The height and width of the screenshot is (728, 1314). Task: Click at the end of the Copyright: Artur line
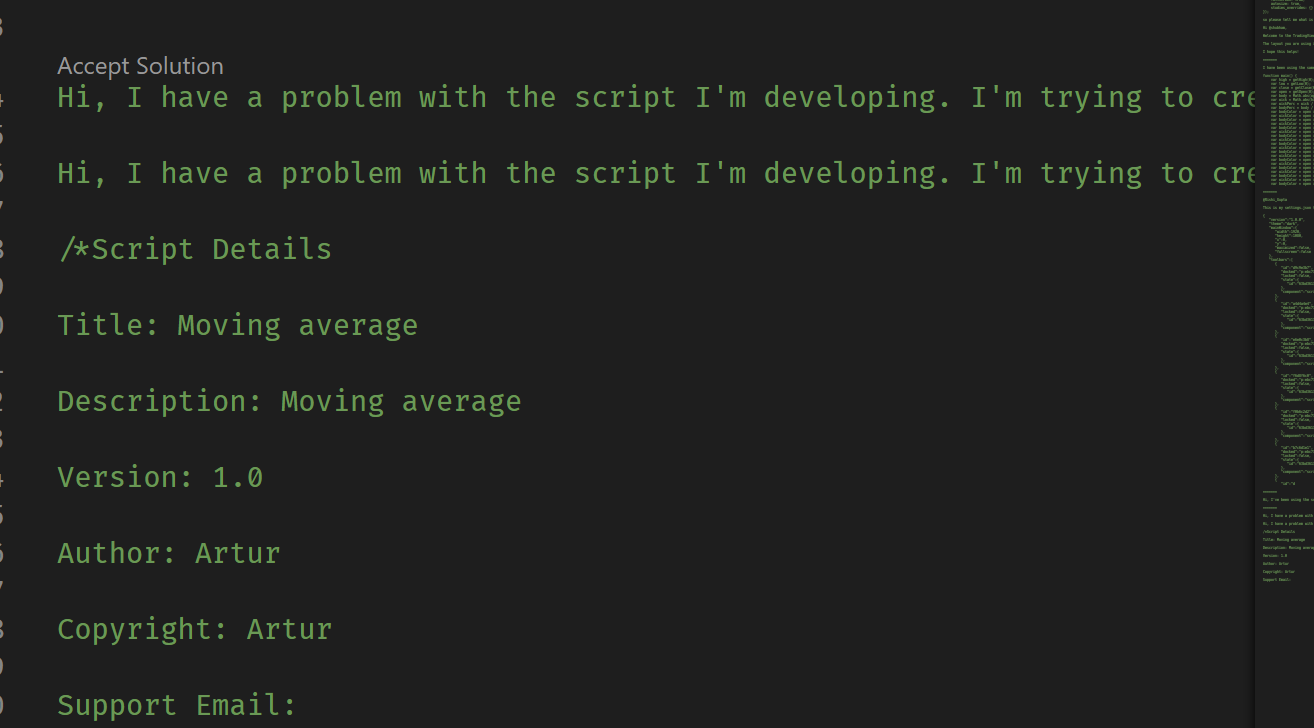coord(335,628)
